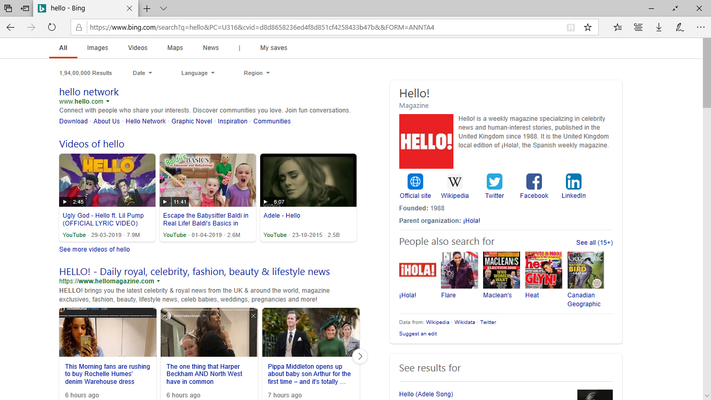Play the Escape the Babysitter Baldi video
Image resolution: width=711 pixels, height=400 pixels.
pyautogui.click(x=208, y=180)
